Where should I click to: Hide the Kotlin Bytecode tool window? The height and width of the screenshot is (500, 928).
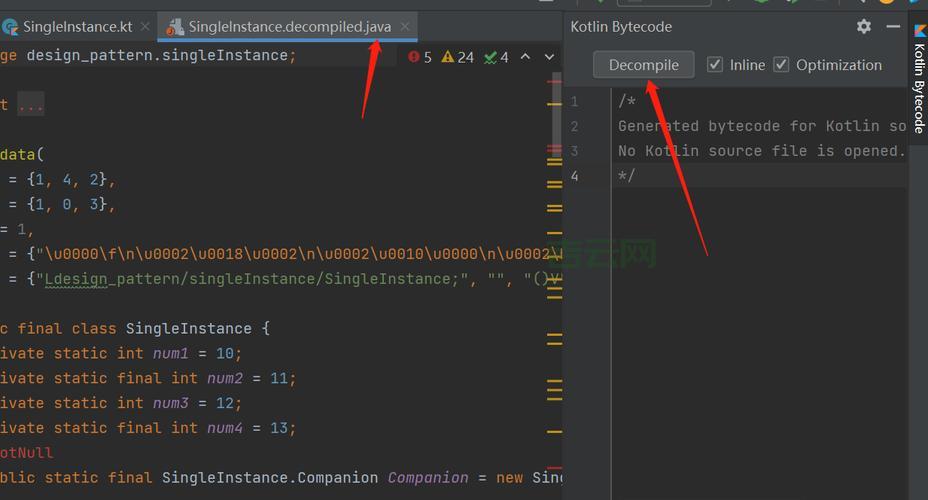[893, 27]
